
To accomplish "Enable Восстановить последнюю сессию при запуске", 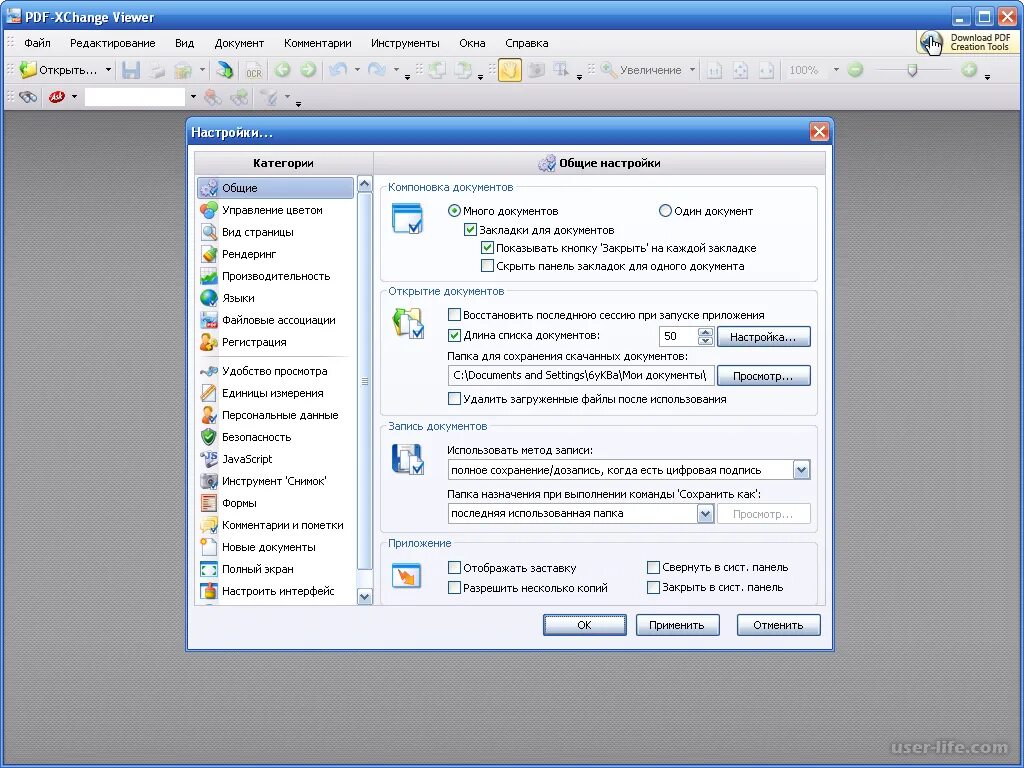I will pyautogui.click(x=455, y=315).
